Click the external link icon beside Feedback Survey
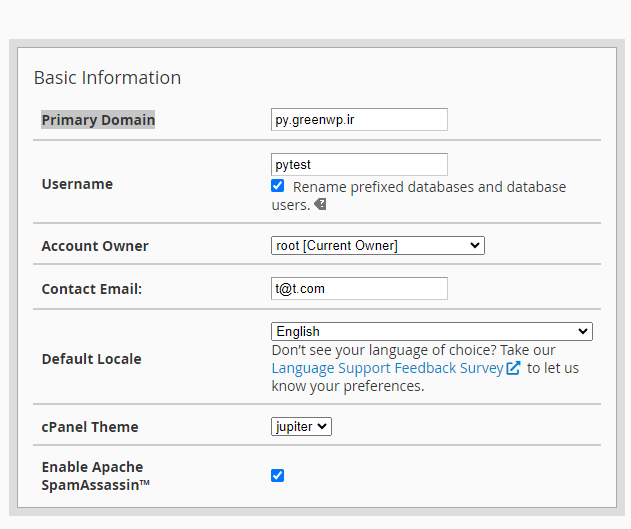The height and width of the screenshot is (529, 631). click(513, 368)
